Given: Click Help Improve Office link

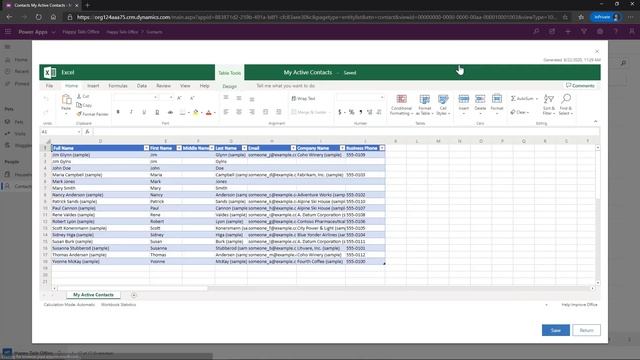Looking at the screenshot, I should 579,304.
